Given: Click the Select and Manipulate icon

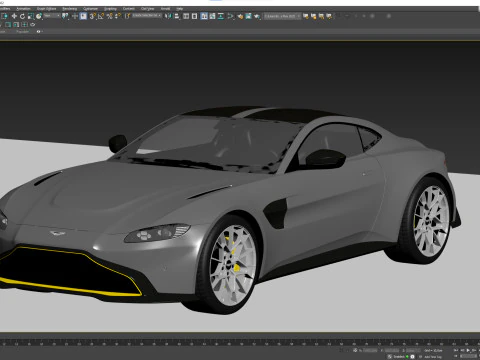Looking at the screenshot, I should pyautogui.click(x=75, y=16).
